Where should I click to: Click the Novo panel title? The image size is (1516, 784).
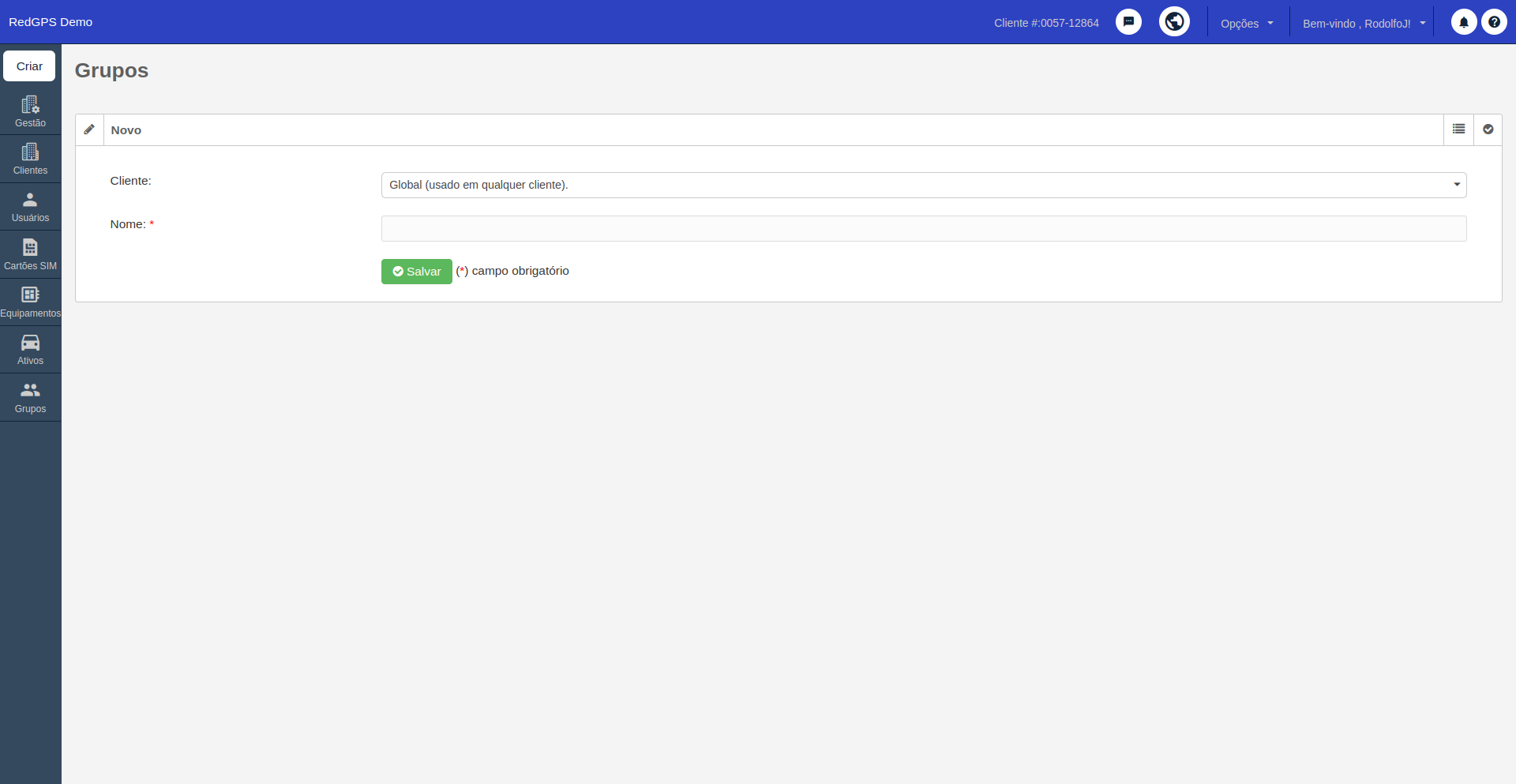point(126,130)
